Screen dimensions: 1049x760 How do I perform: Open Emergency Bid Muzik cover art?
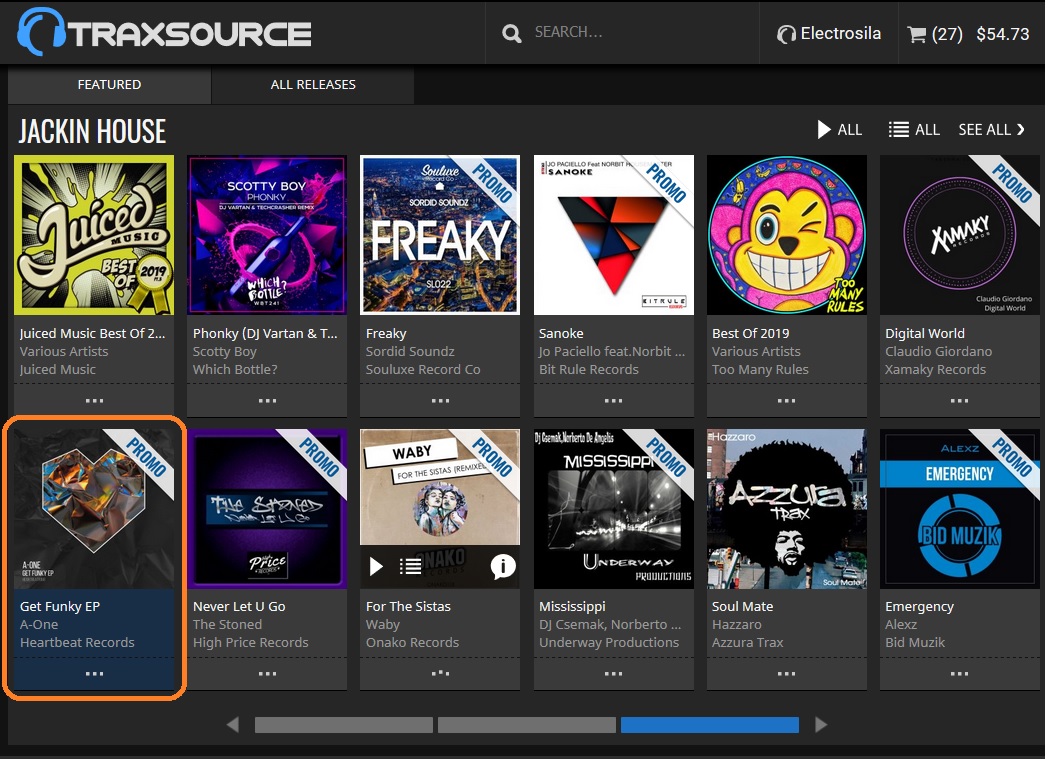pyautogui.click(x=959, y=508)
